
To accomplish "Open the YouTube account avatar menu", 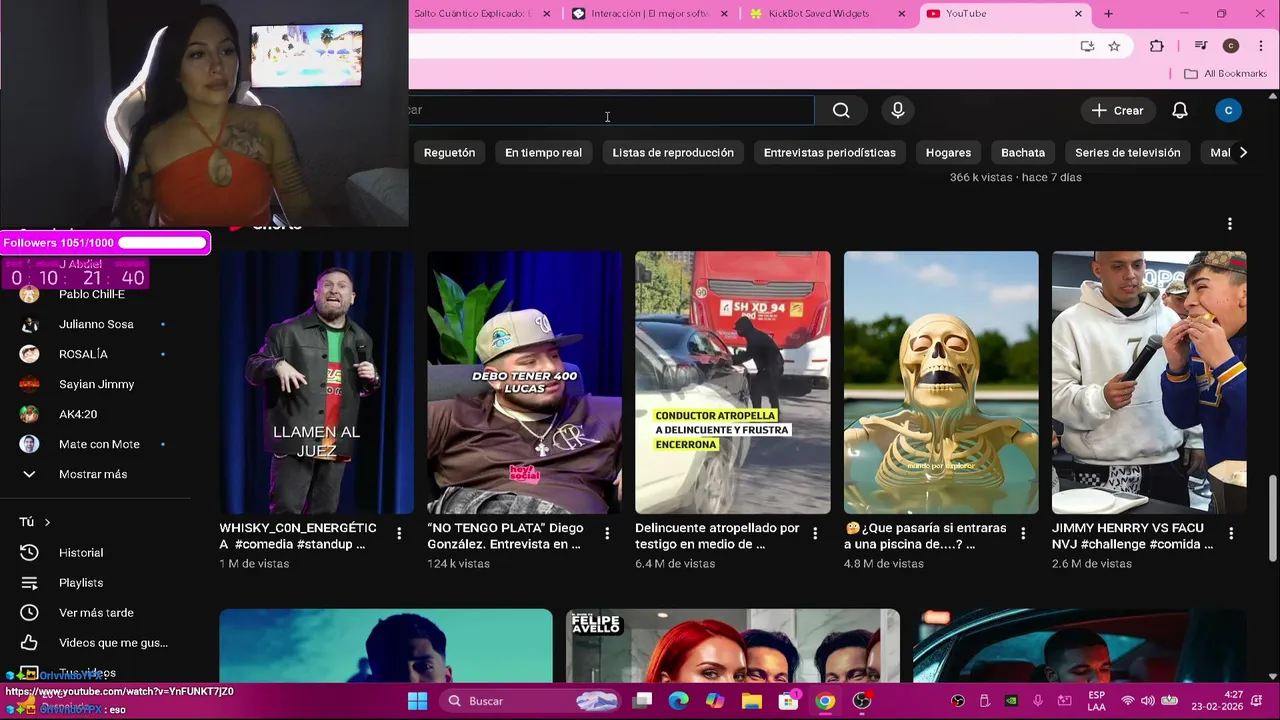I will (1228, 110).
